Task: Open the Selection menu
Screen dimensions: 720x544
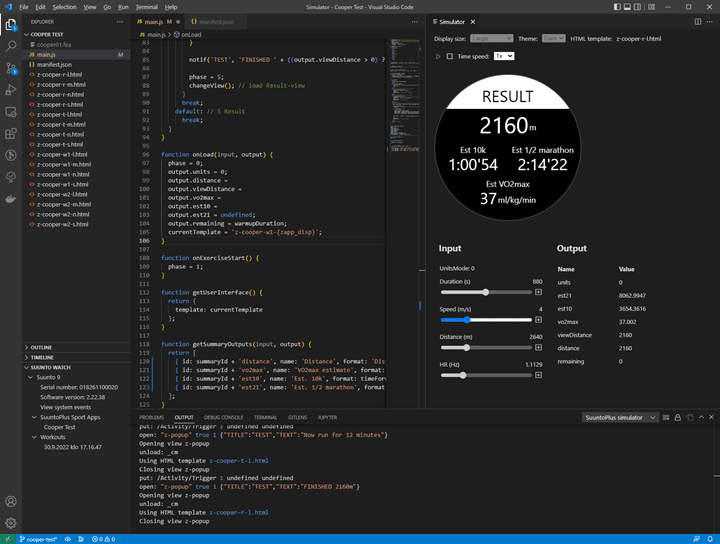Action: (64, 7)
